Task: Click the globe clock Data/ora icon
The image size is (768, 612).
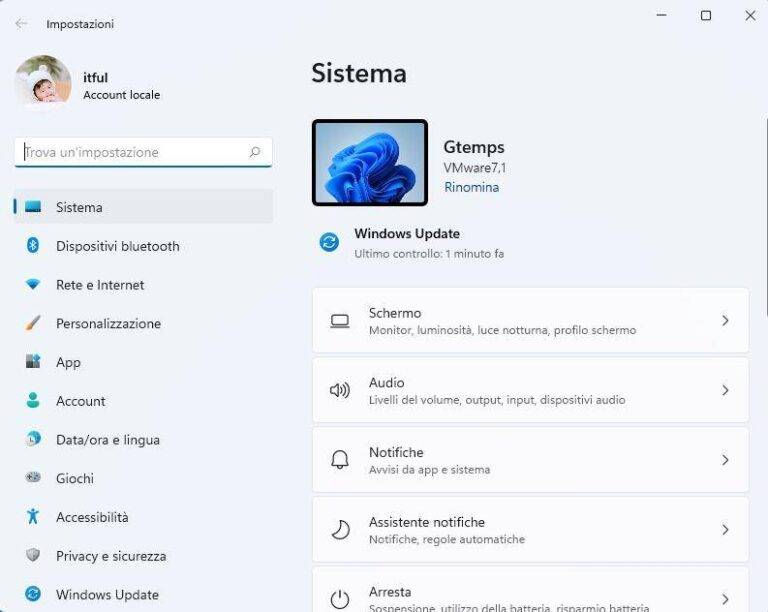Action: tap(33, 439)
